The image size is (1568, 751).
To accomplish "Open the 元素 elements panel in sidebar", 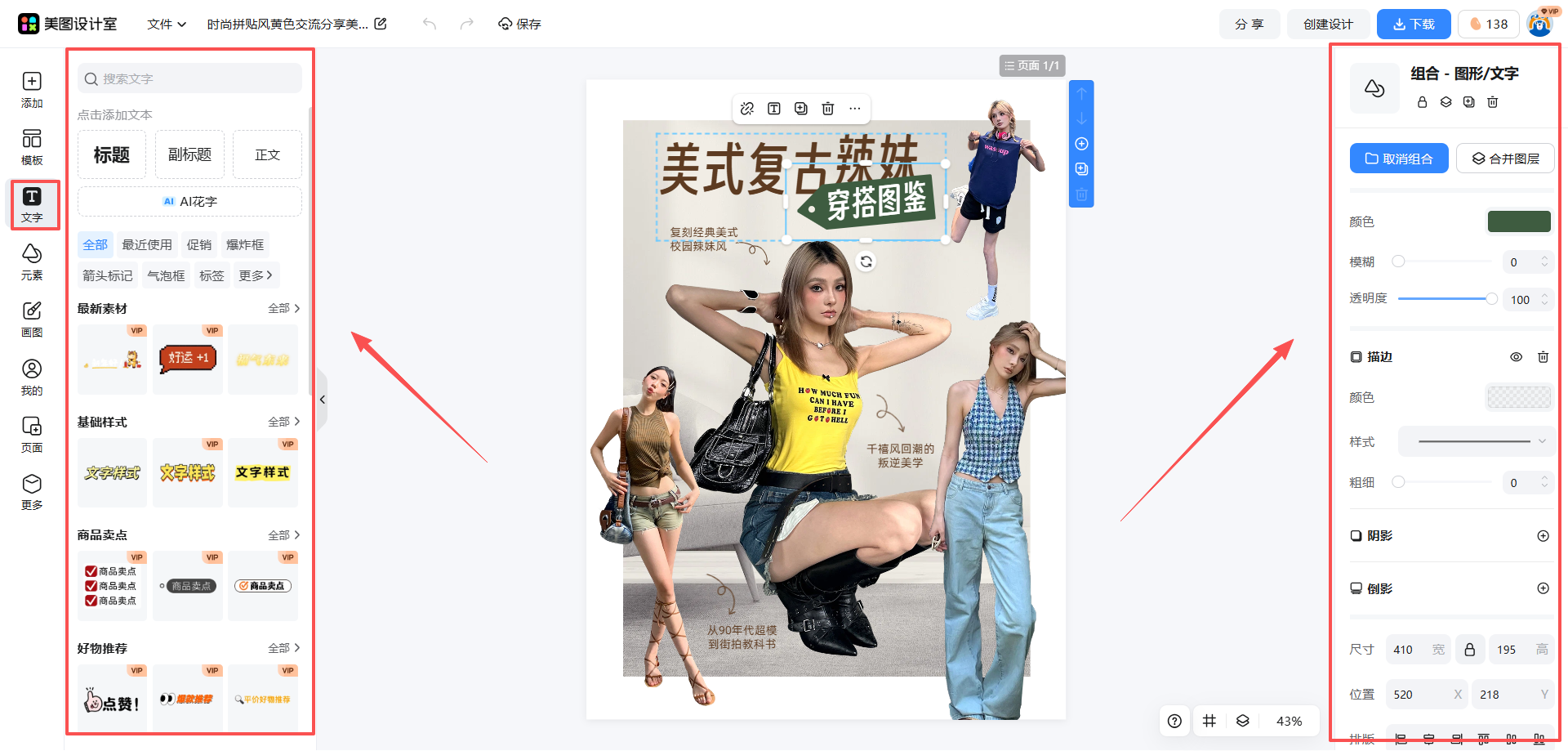I will [x=32, y=262].
